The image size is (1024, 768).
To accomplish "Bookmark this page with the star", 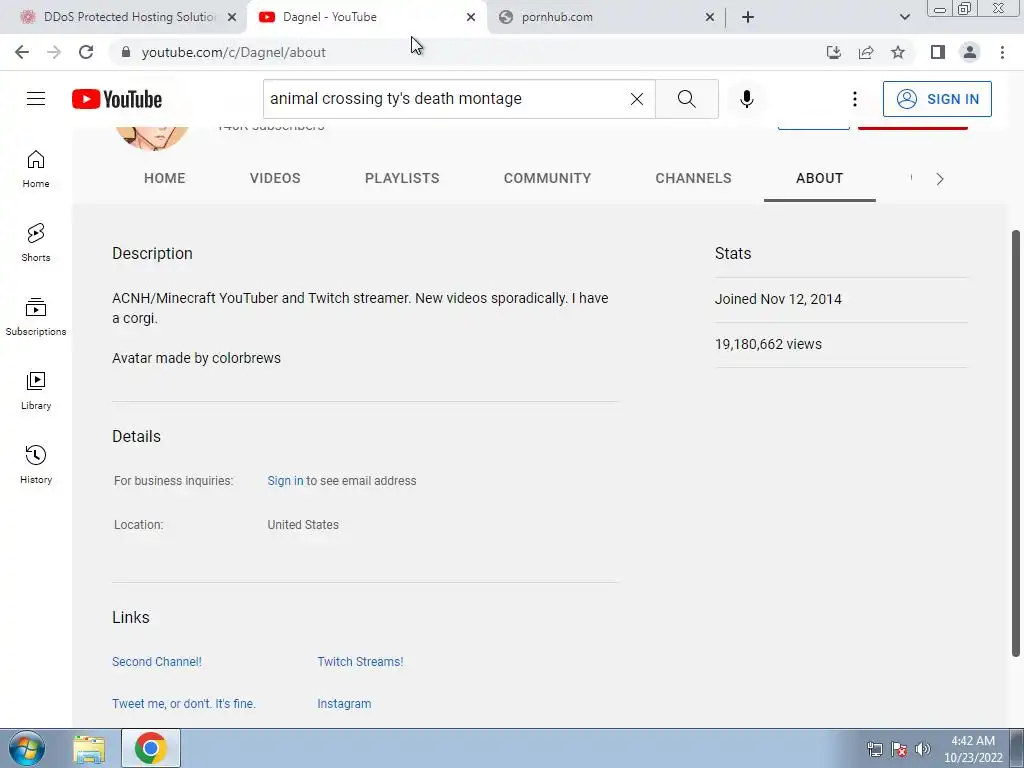I will coord(898,52).
